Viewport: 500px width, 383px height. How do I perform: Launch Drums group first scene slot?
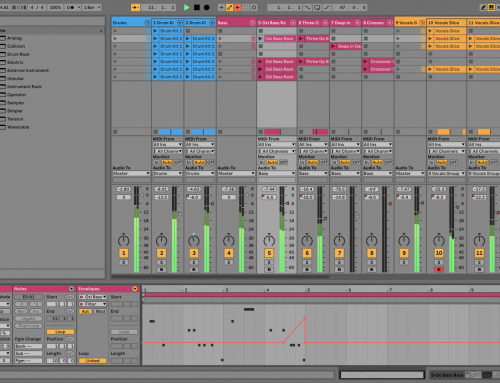click(115, 31)
